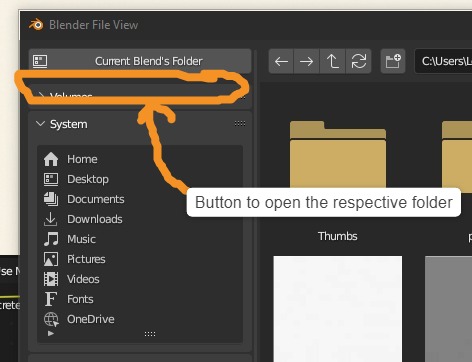Open the Documents bookmark
This screenshot has width=472, height=362.
pyautogui.click(x=140, y=199)
